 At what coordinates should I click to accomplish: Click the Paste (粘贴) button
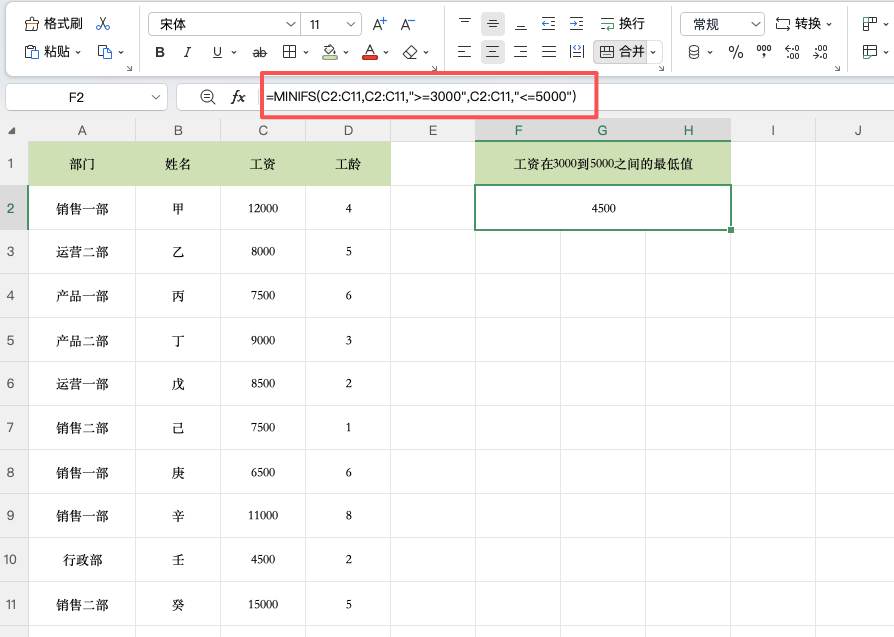[47, 52]
